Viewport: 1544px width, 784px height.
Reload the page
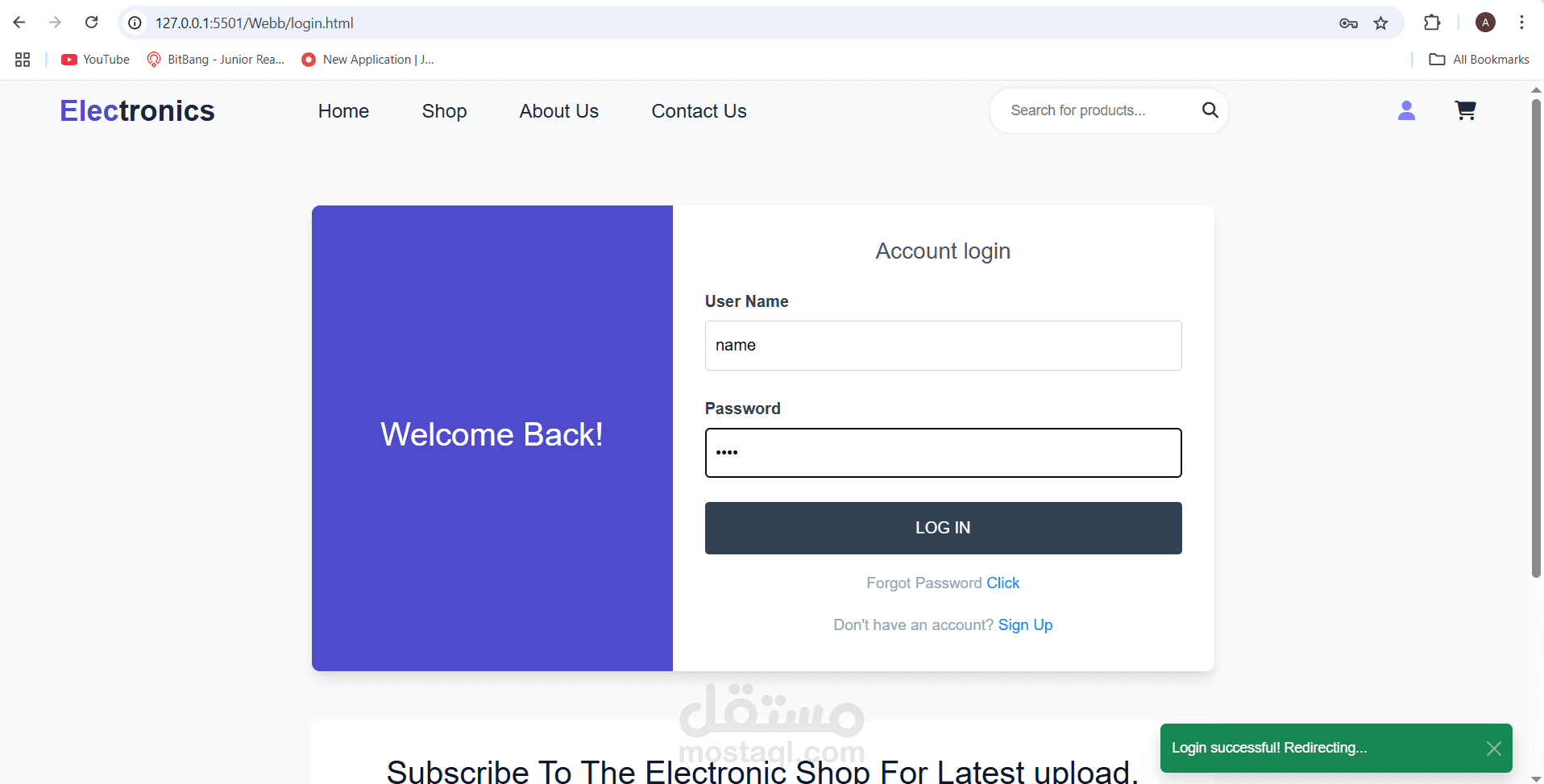92,23
